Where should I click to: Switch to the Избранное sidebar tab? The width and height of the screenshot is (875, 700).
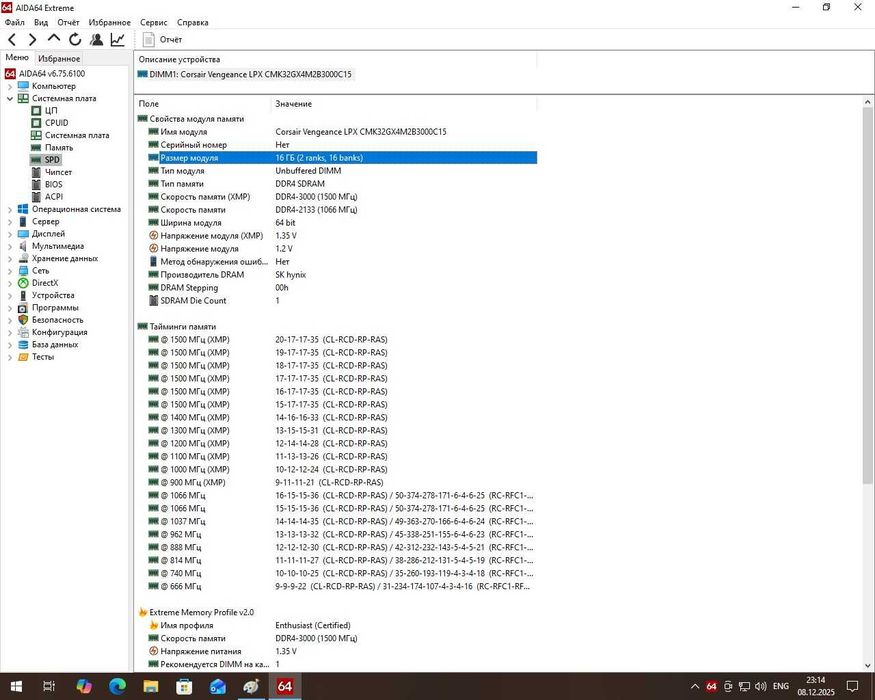(x=59, y=59)
